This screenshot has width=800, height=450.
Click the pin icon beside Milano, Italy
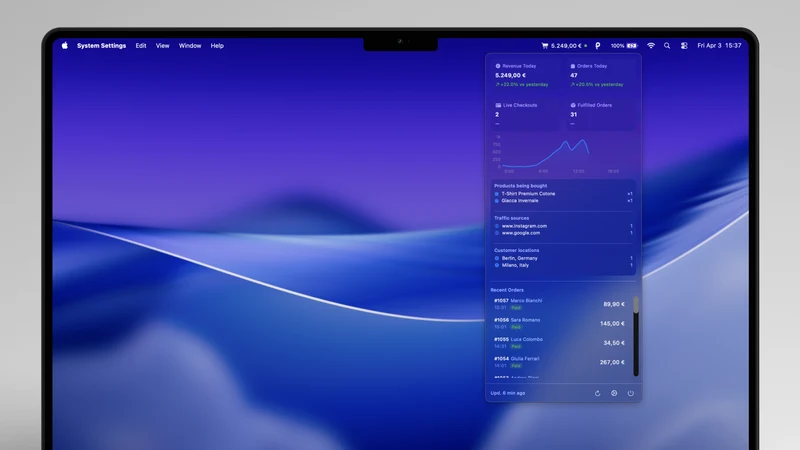[x=496, y=265]
